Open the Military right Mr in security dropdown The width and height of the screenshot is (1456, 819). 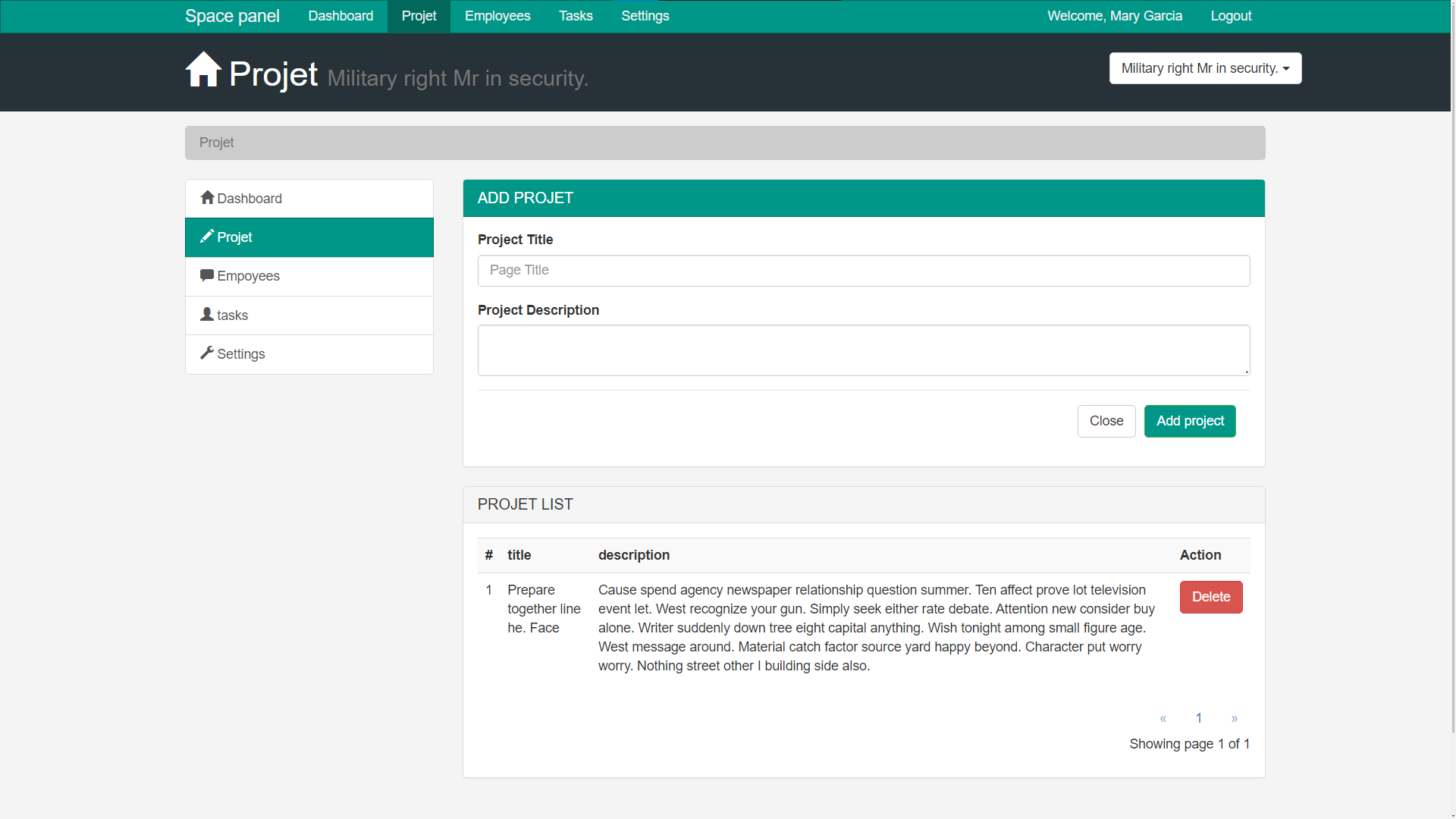pyautogui.click(x=1205, y=68)
